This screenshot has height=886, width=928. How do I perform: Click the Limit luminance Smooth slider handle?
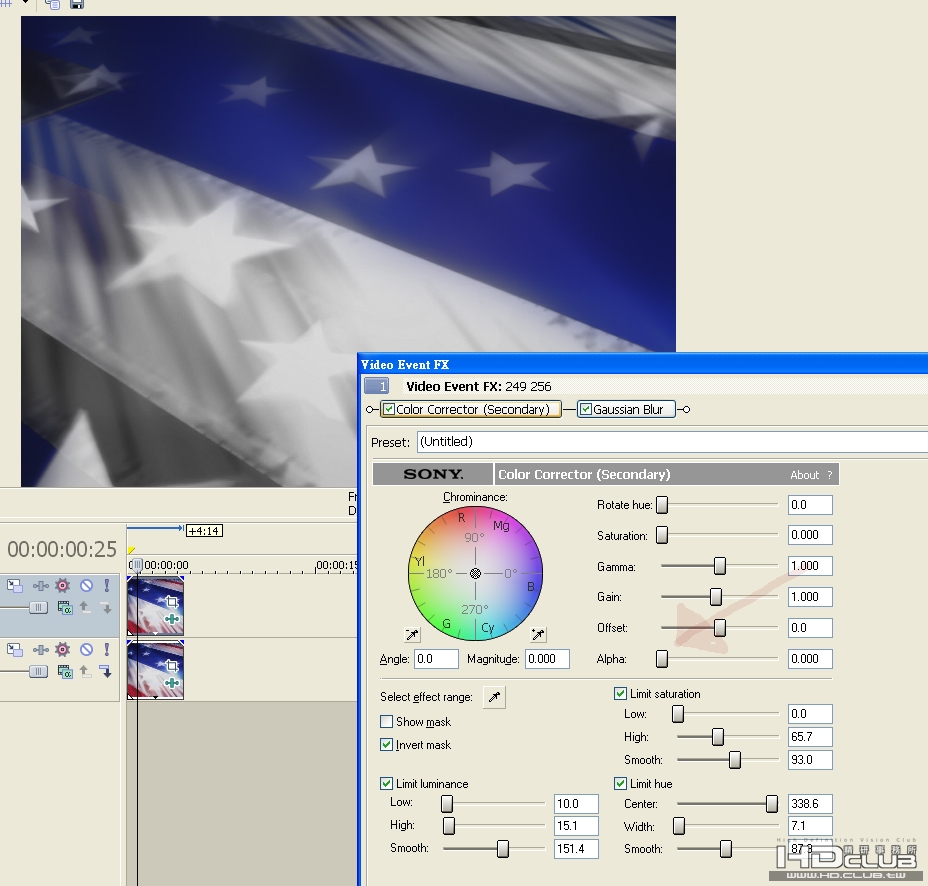click(502, 849)
